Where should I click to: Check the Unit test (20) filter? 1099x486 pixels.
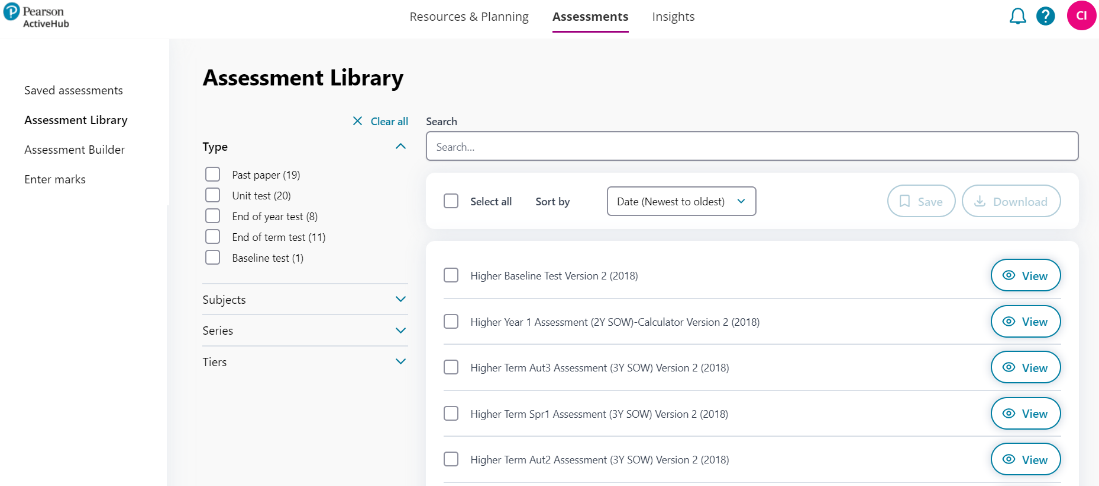point(212,195)
